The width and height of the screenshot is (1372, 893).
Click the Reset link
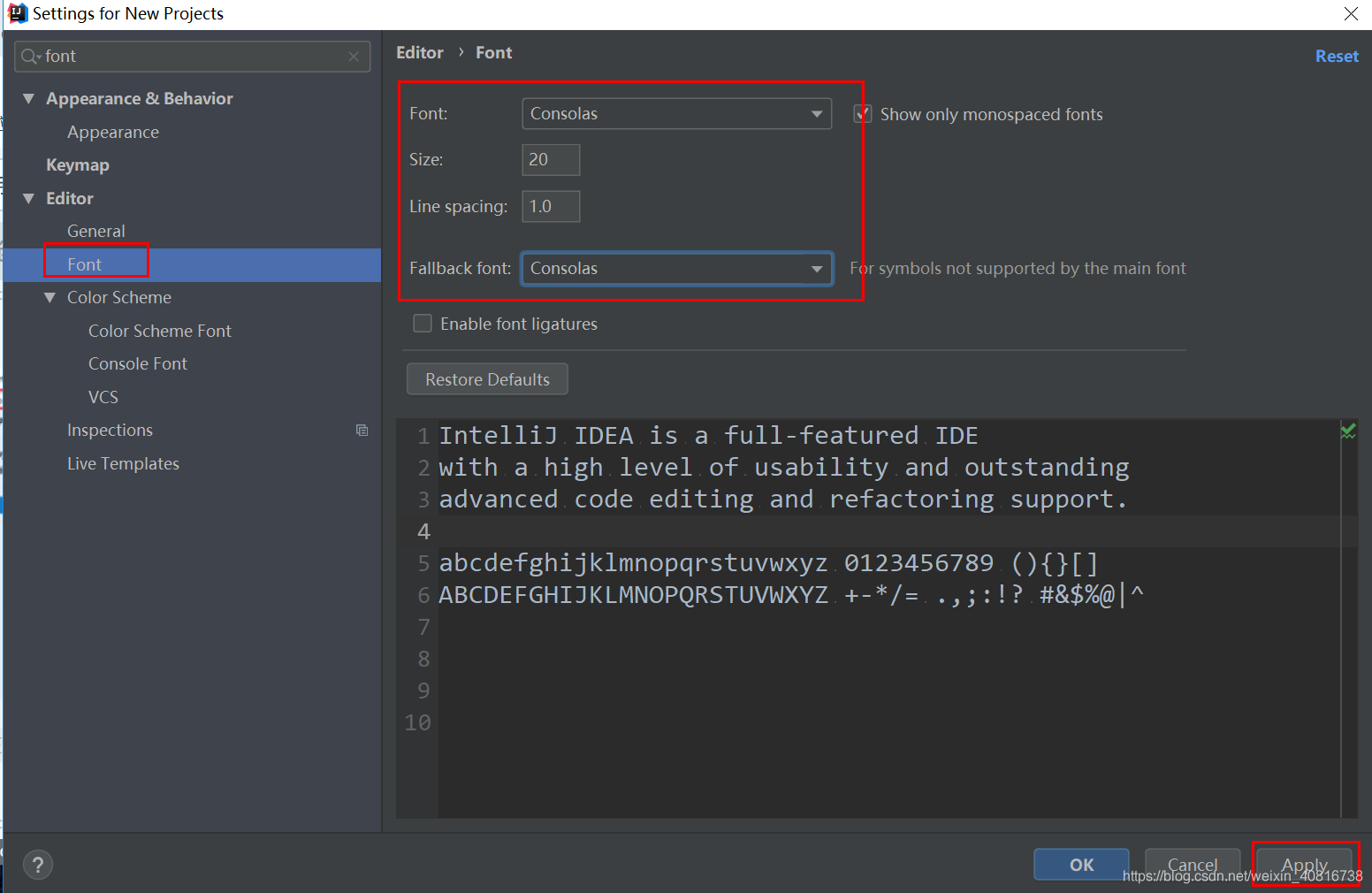[x=1337, y=57]
